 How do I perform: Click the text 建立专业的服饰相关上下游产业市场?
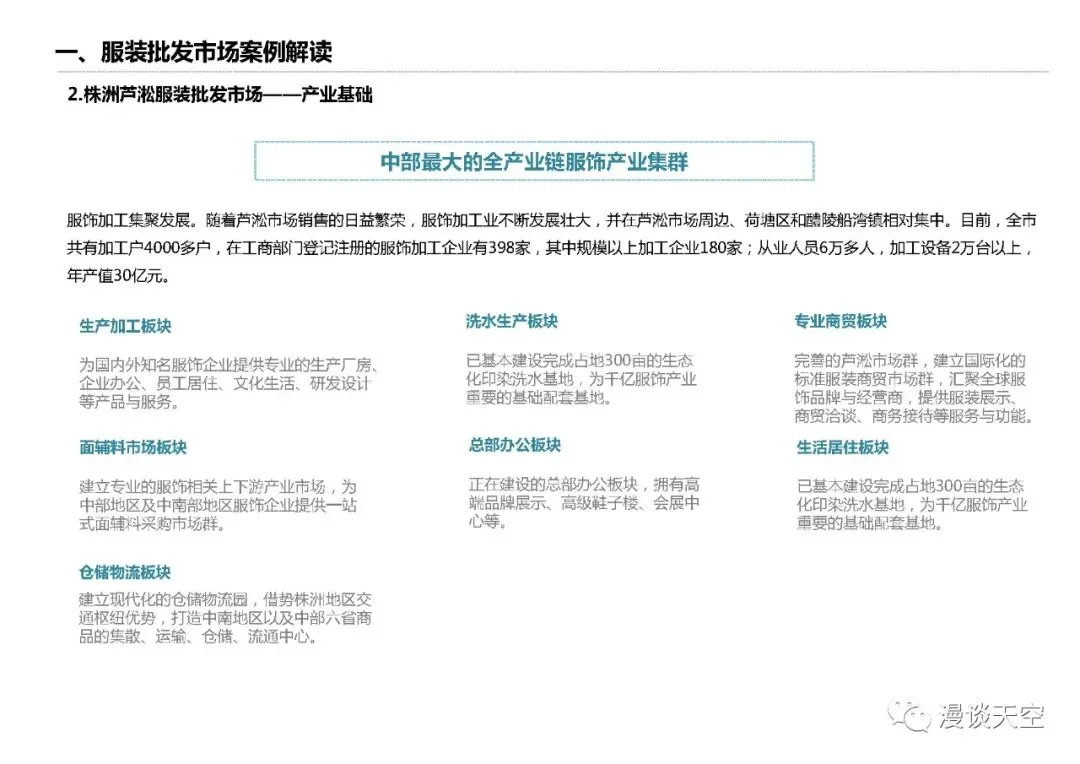pos(202,487)
